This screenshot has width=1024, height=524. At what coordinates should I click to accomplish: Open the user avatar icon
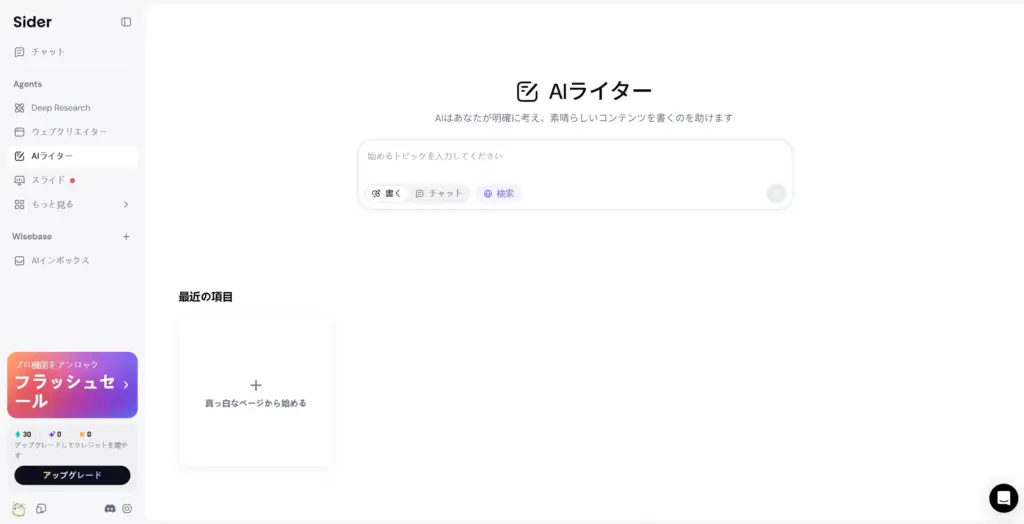click(18, 509)
